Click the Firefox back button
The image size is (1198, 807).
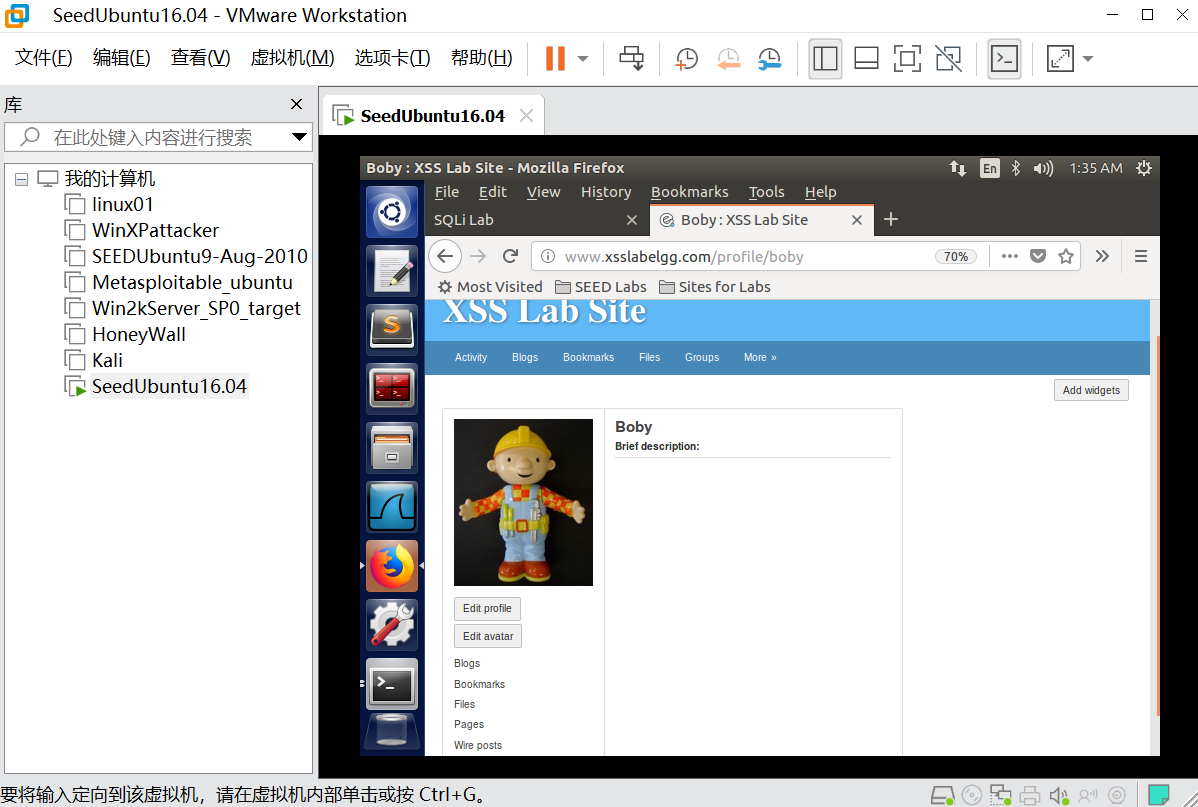[x=445, y=256]
